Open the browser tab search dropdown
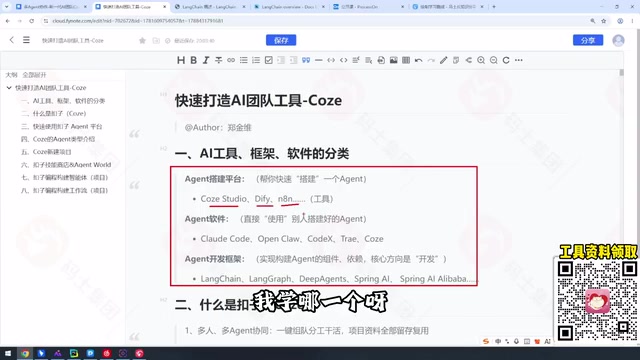Screen dimensions: 640x360 click(x=6, y=7)
